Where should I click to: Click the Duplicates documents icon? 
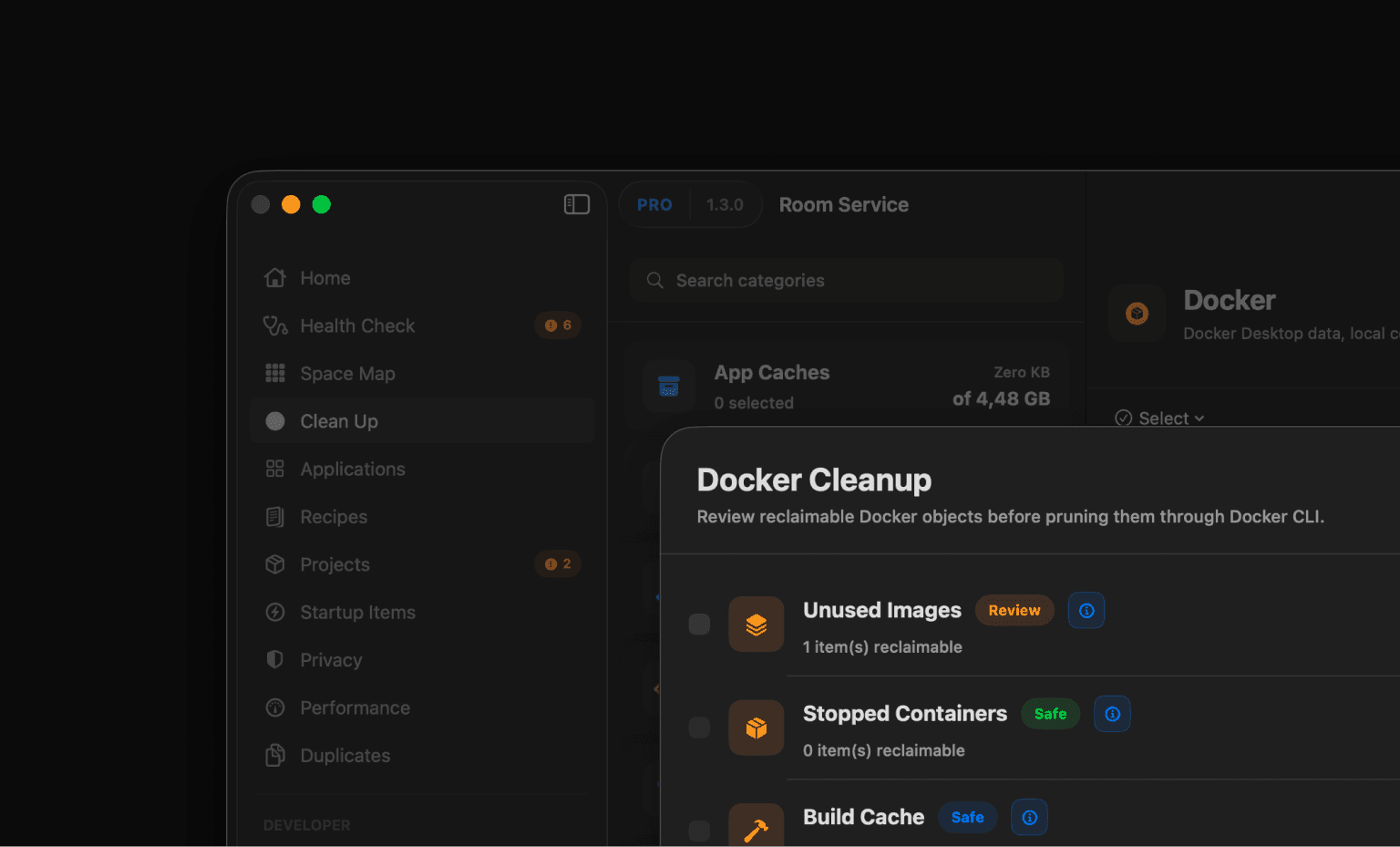(275, 755)
